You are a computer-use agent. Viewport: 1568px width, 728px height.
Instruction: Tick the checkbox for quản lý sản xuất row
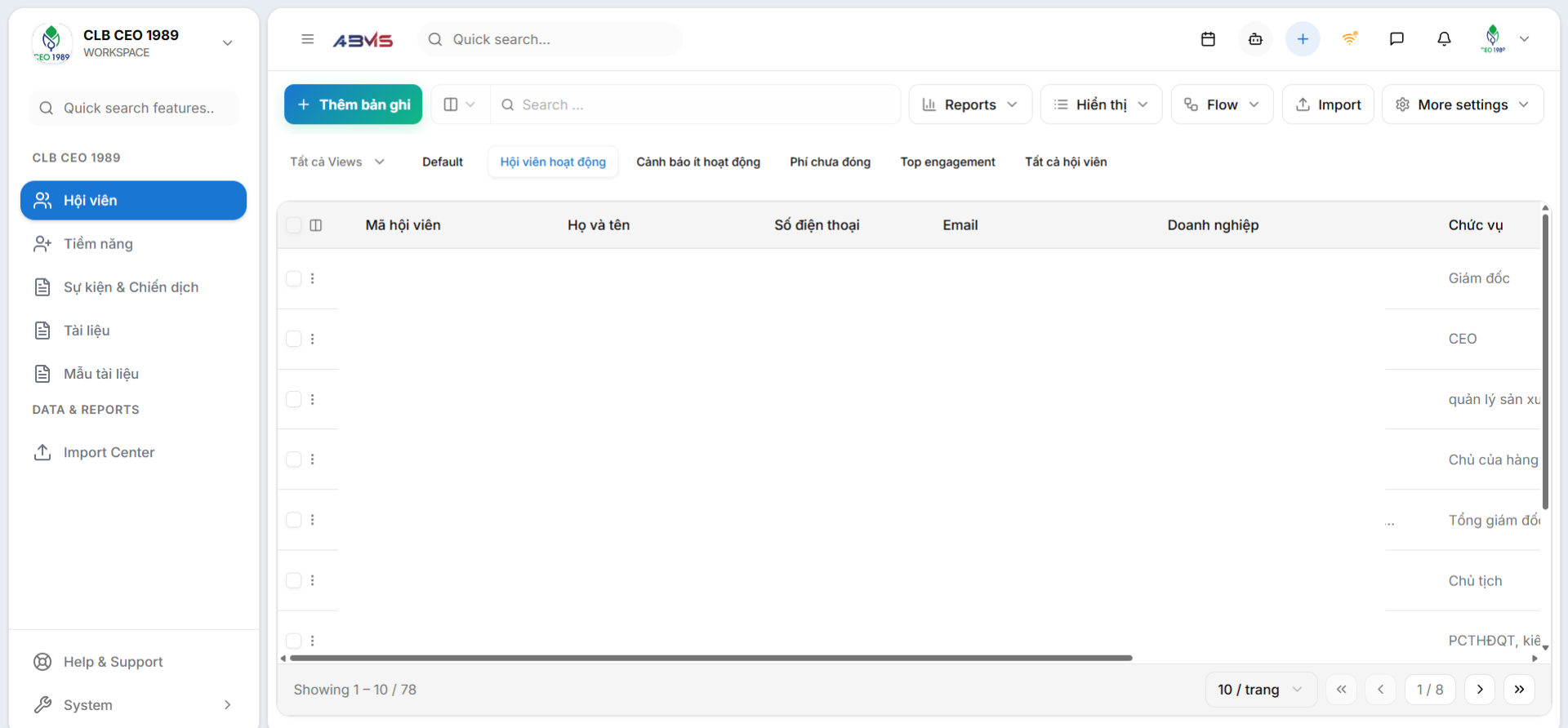294,399
